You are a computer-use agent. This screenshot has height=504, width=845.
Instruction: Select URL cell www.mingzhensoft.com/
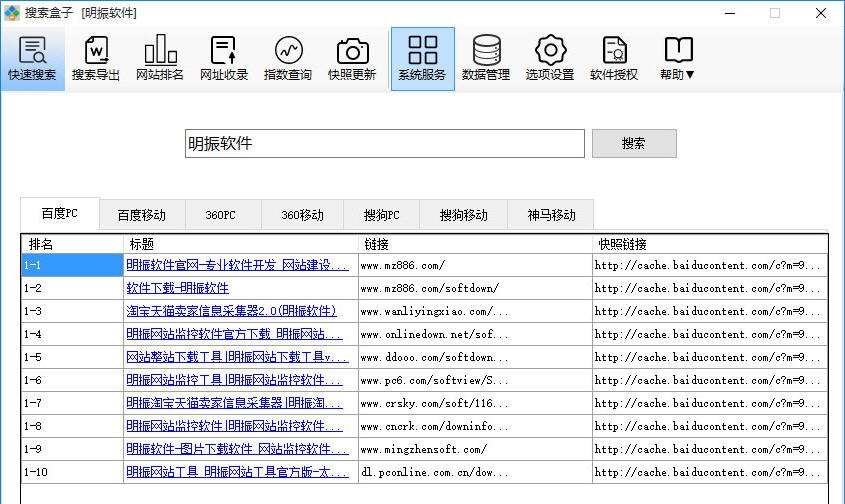tap(475, 449)
